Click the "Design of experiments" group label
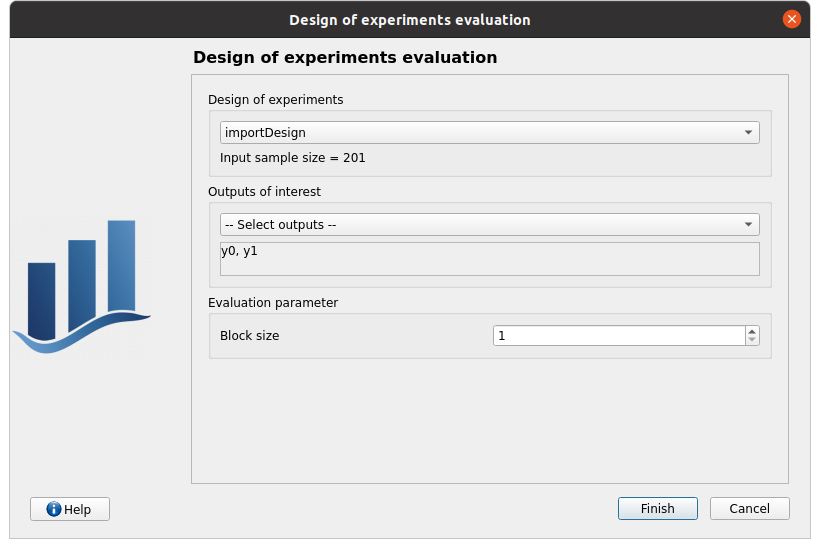This screenshot has height=548, width=820. pyautogui.click(x=275, y=100)
